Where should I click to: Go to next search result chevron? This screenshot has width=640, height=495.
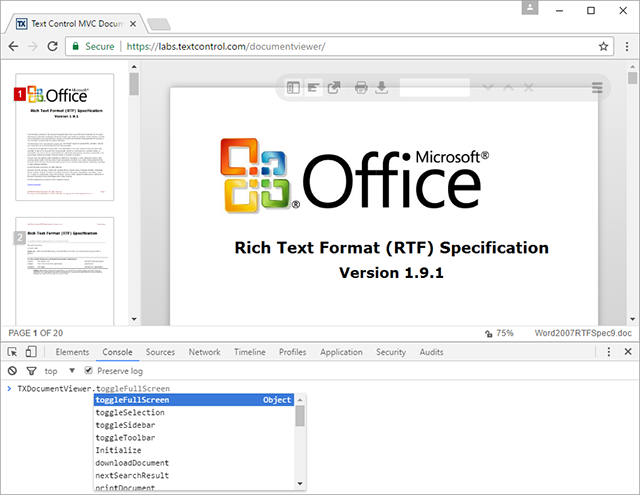point(488,87)
